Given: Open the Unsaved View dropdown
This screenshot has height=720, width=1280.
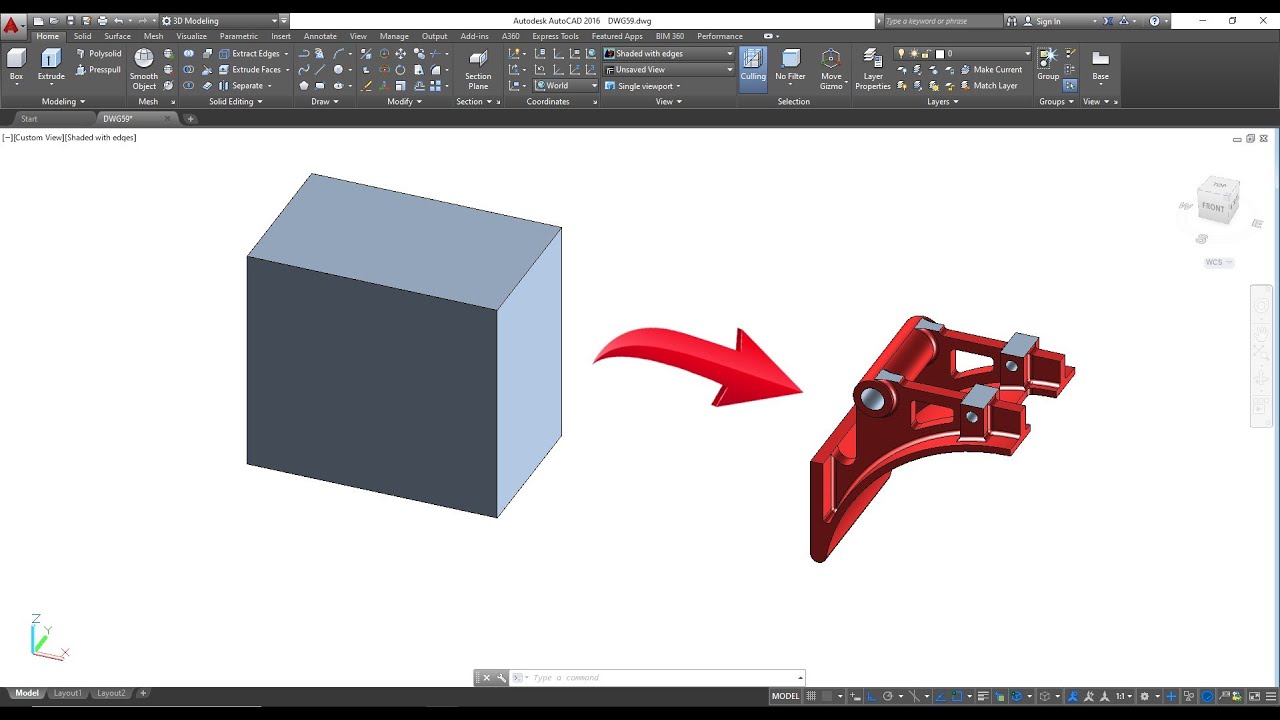Looking at the screenshot, I should tap(669, 70).
